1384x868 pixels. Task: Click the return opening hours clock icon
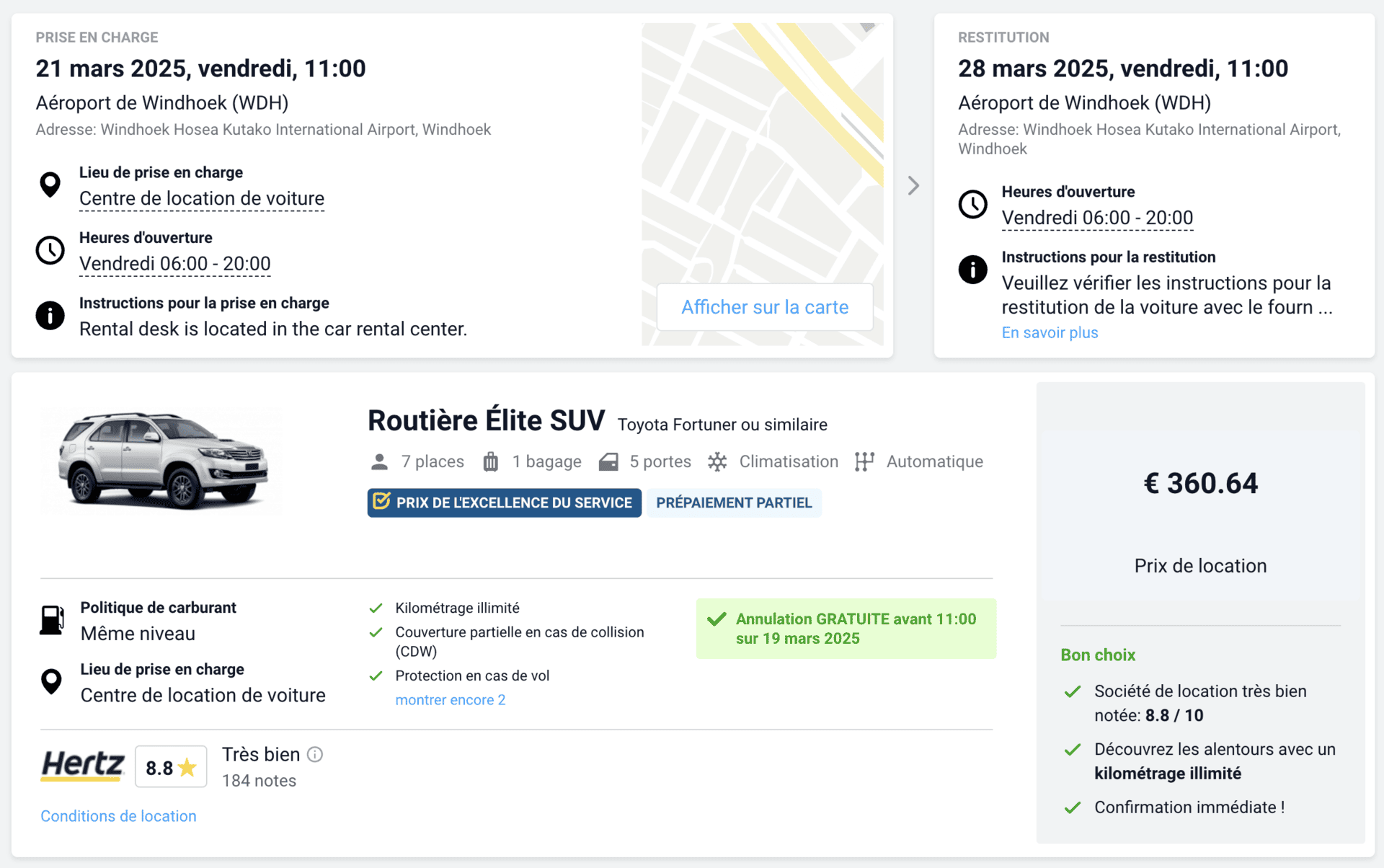tap(972, 204)
